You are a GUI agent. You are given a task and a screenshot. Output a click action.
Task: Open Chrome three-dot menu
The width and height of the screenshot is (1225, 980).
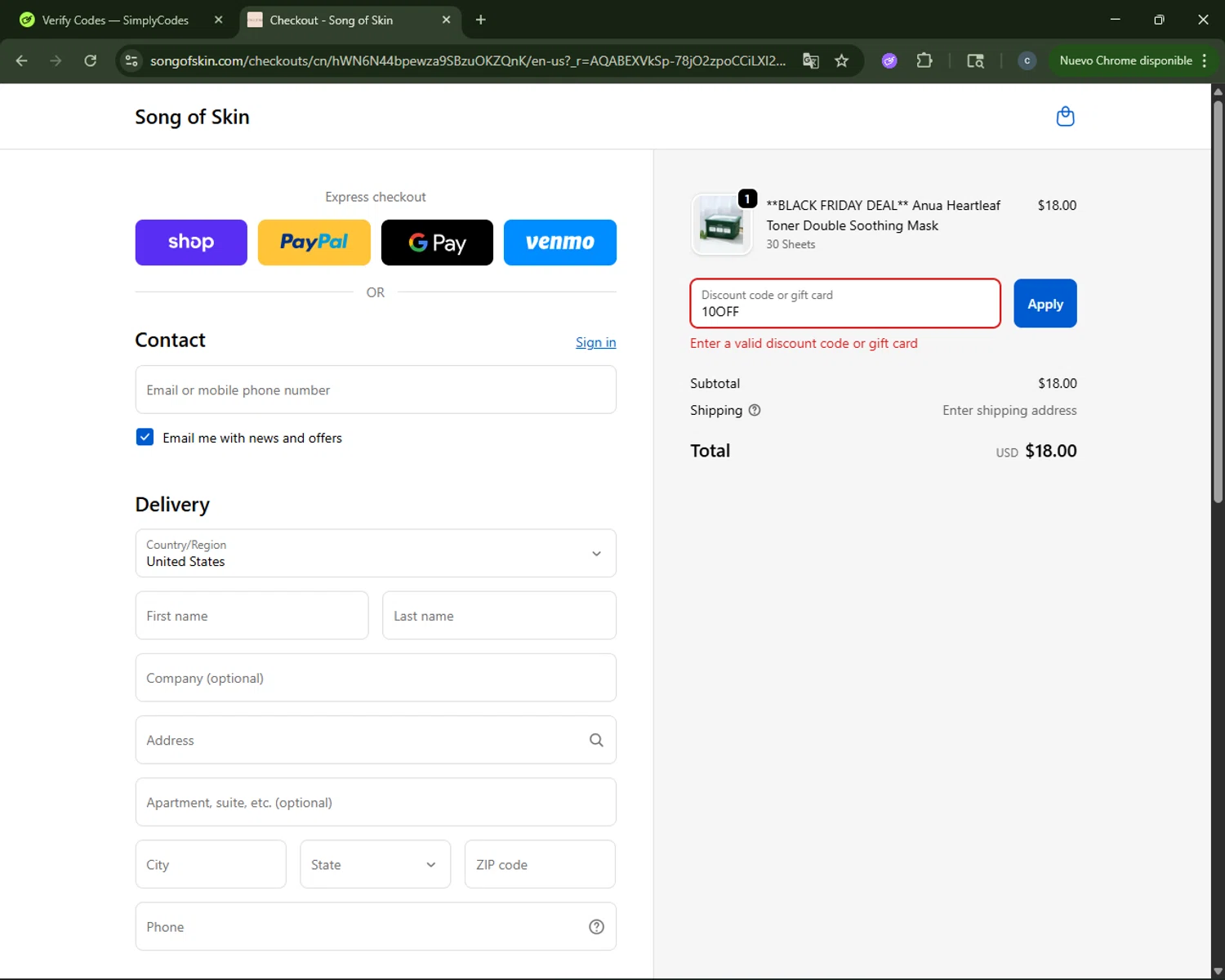point(1205,60)
